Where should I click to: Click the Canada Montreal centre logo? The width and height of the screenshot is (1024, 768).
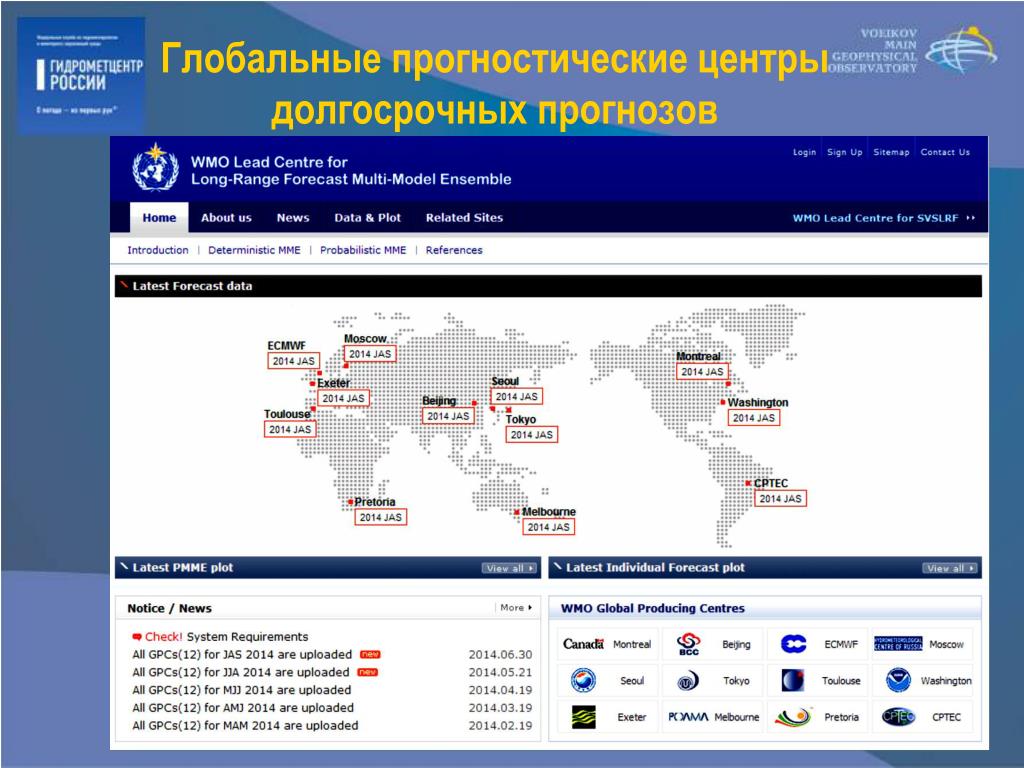point(583,644)
